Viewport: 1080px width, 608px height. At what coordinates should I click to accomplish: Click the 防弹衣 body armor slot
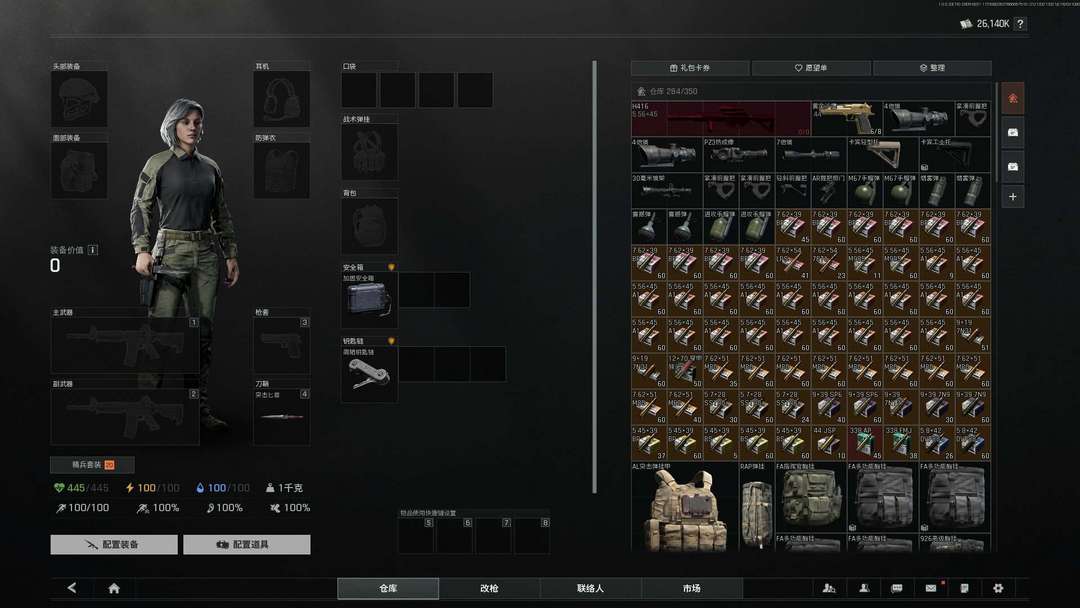pos(282,171)
